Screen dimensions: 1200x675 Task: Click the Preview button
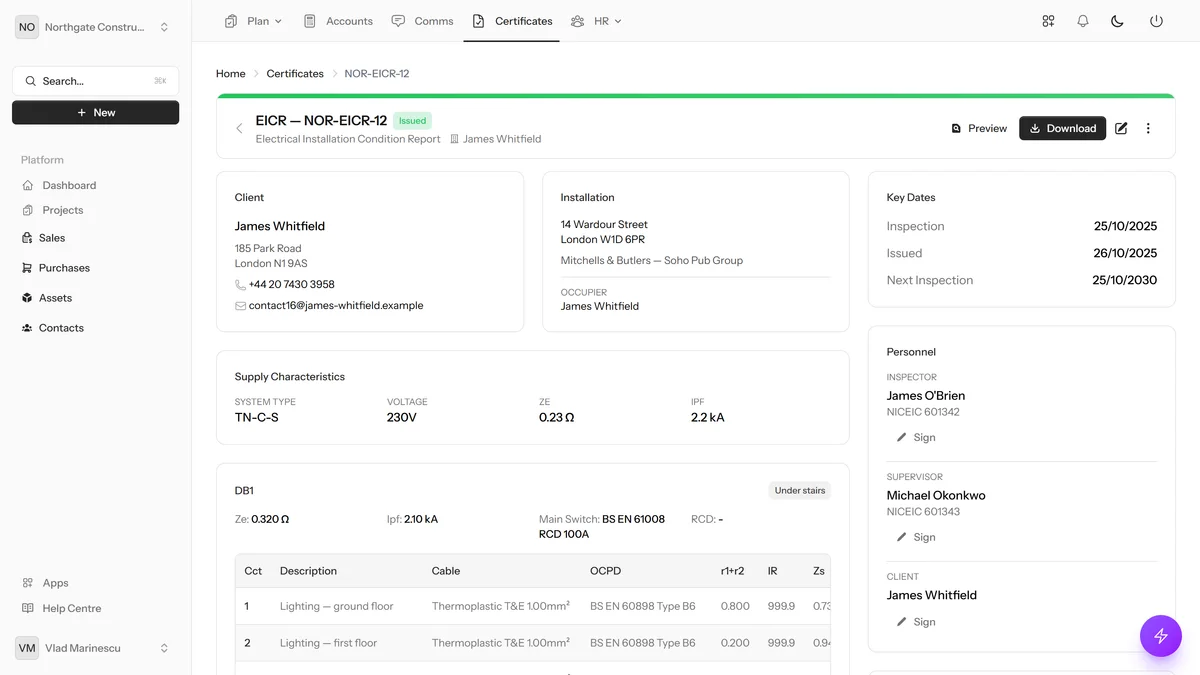tap(979, 128)
